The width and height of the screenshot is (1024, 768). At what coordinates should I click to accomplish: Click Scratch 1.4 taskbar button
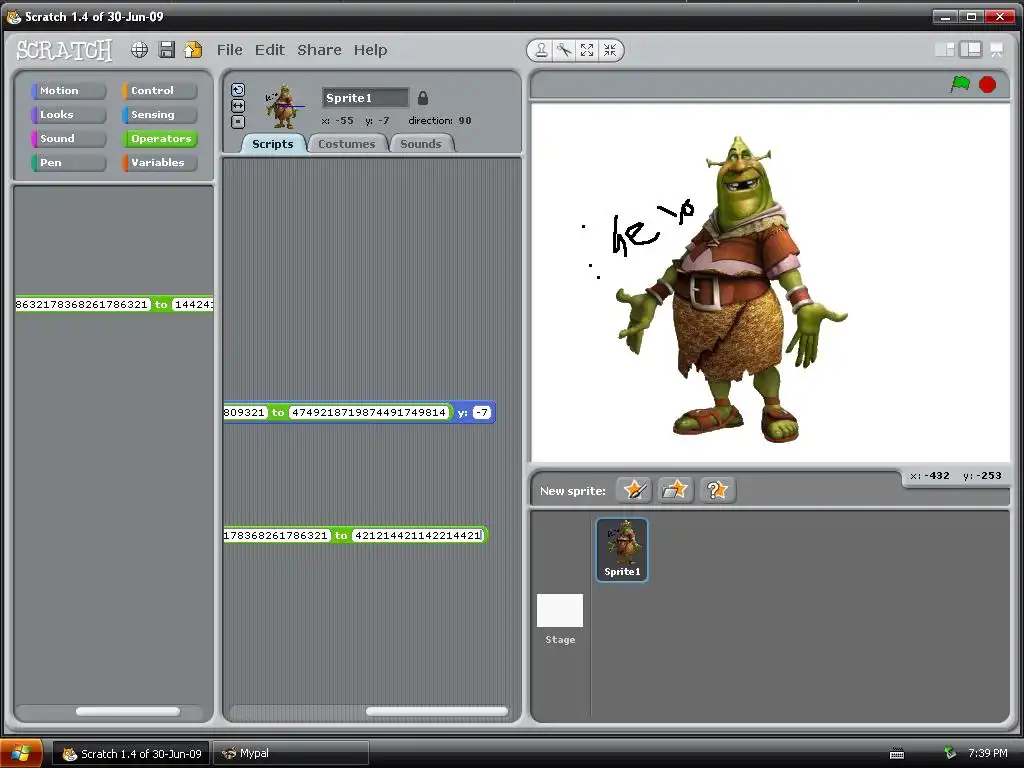[131, 754]
